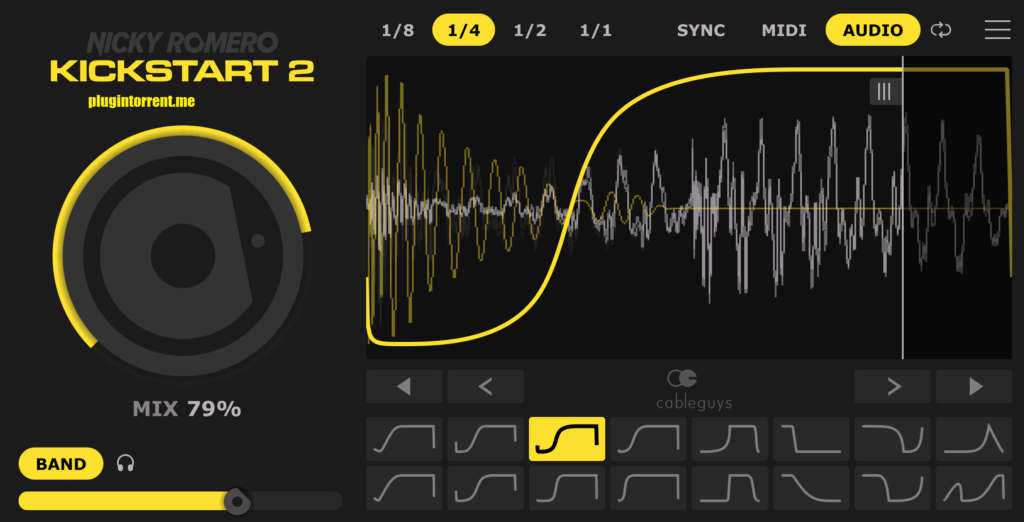The width and height of the screenshot is (1024, 522).
Task: Toggle the loop retrigger arrows icon
Action: click(941, 30)
